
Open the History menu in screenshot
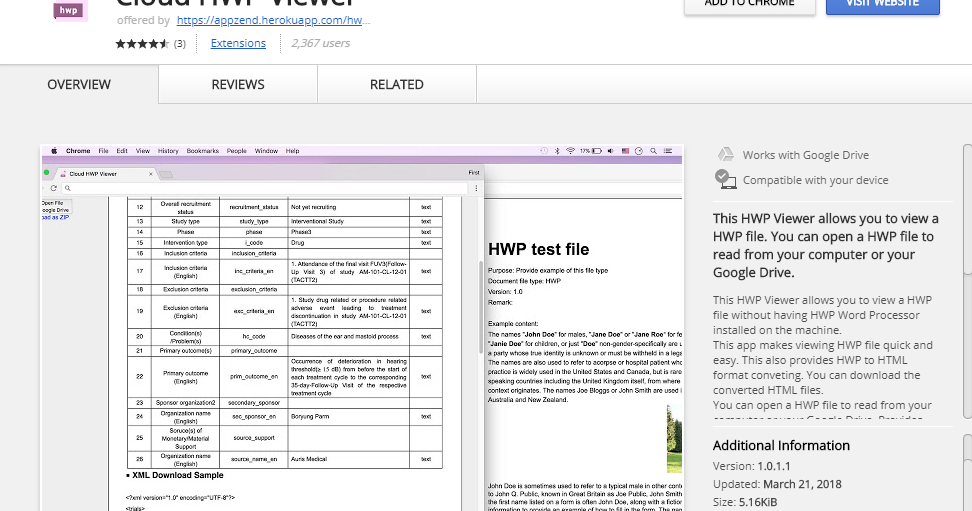point(168,151)
